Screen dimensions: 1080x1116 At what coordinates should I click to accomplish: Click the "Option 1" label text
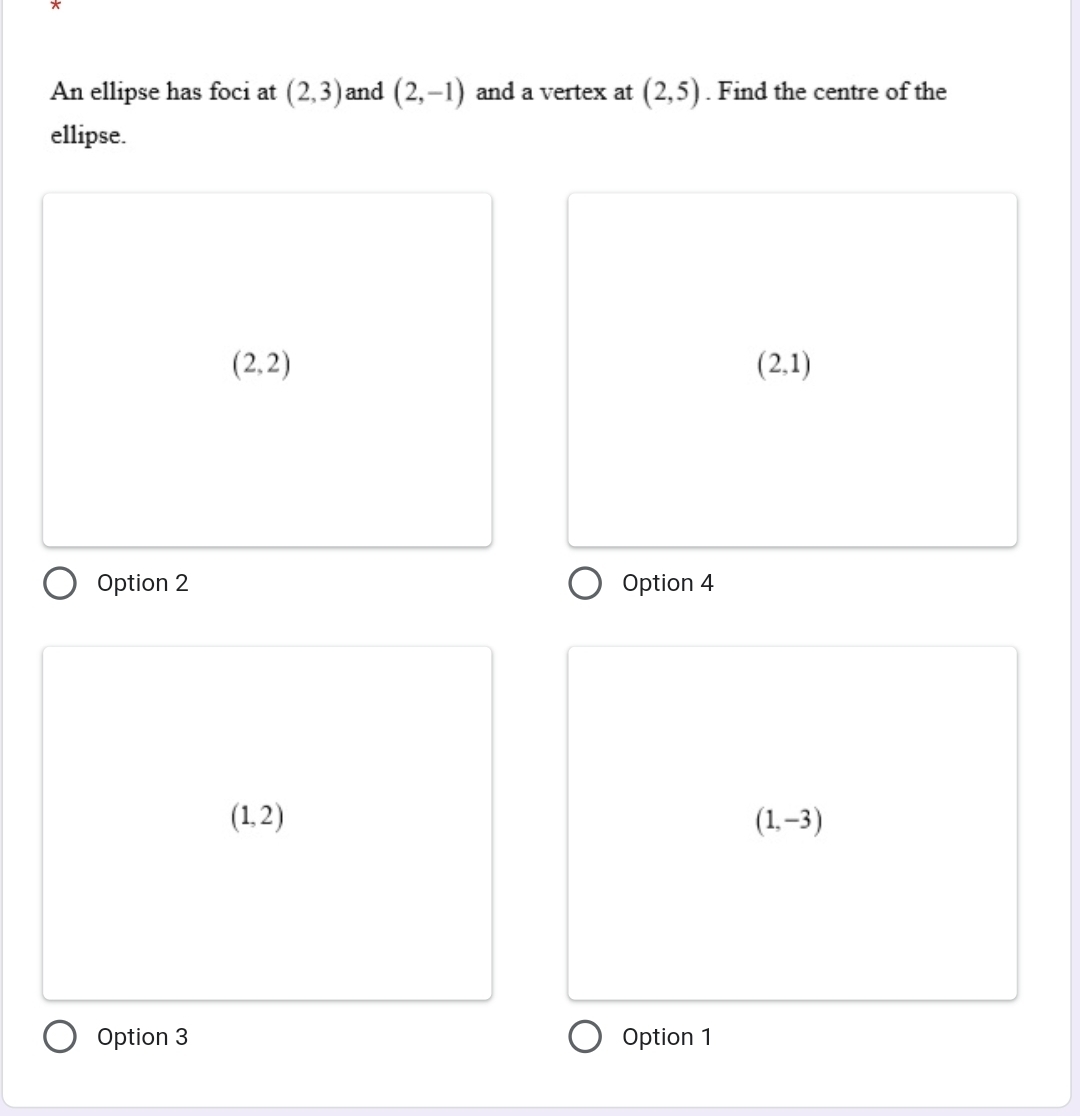pos(667,1038)
